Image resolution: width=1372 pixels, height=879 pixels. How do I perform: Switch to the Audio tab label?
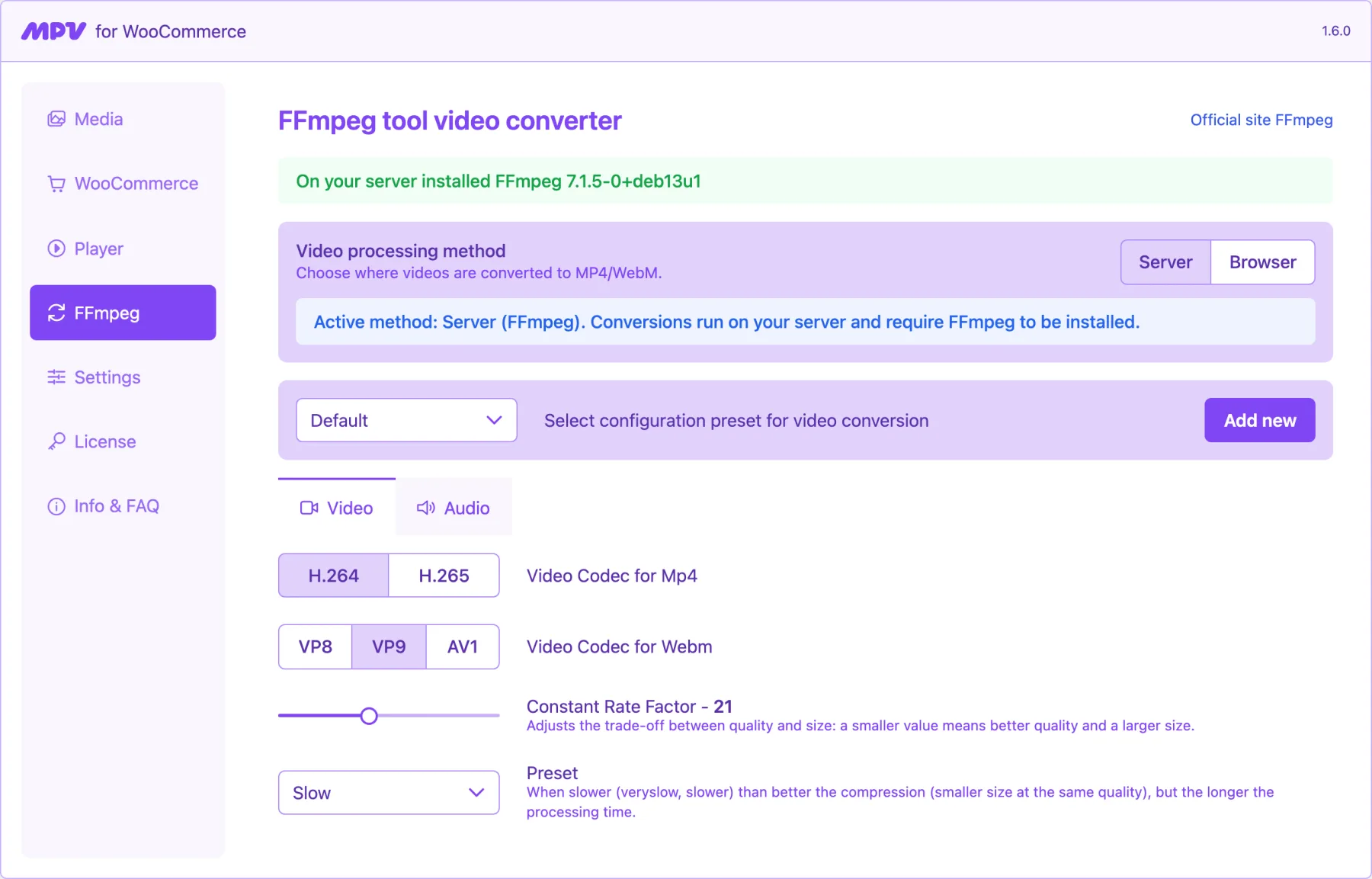pyautogui.click(x=467, y=508)
